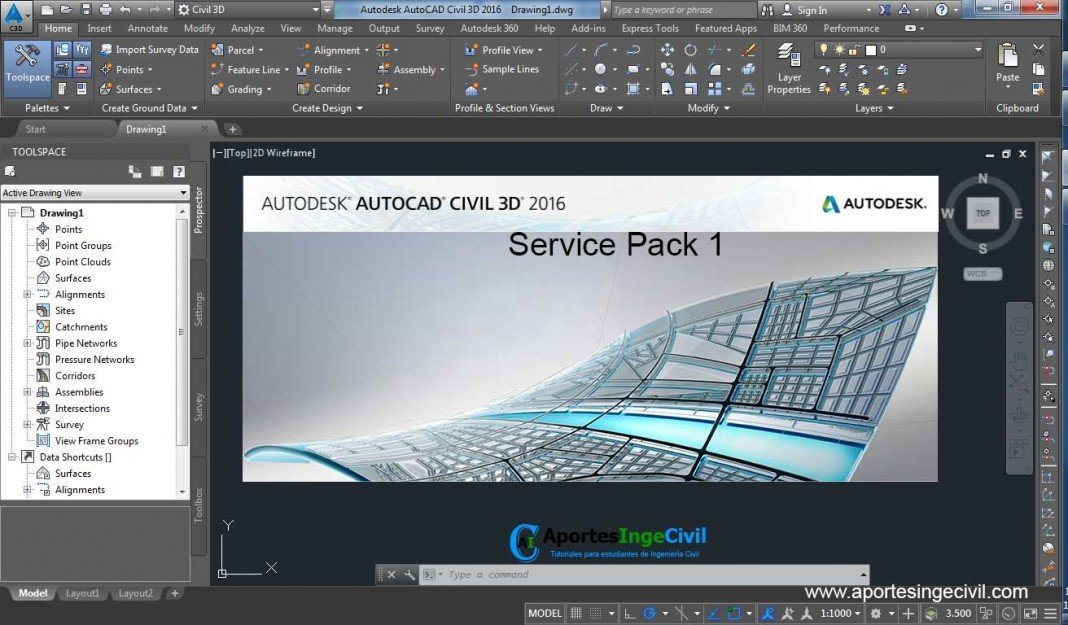Click the Sample Lines tool
1068x625 pixels.
click(503, 69)
